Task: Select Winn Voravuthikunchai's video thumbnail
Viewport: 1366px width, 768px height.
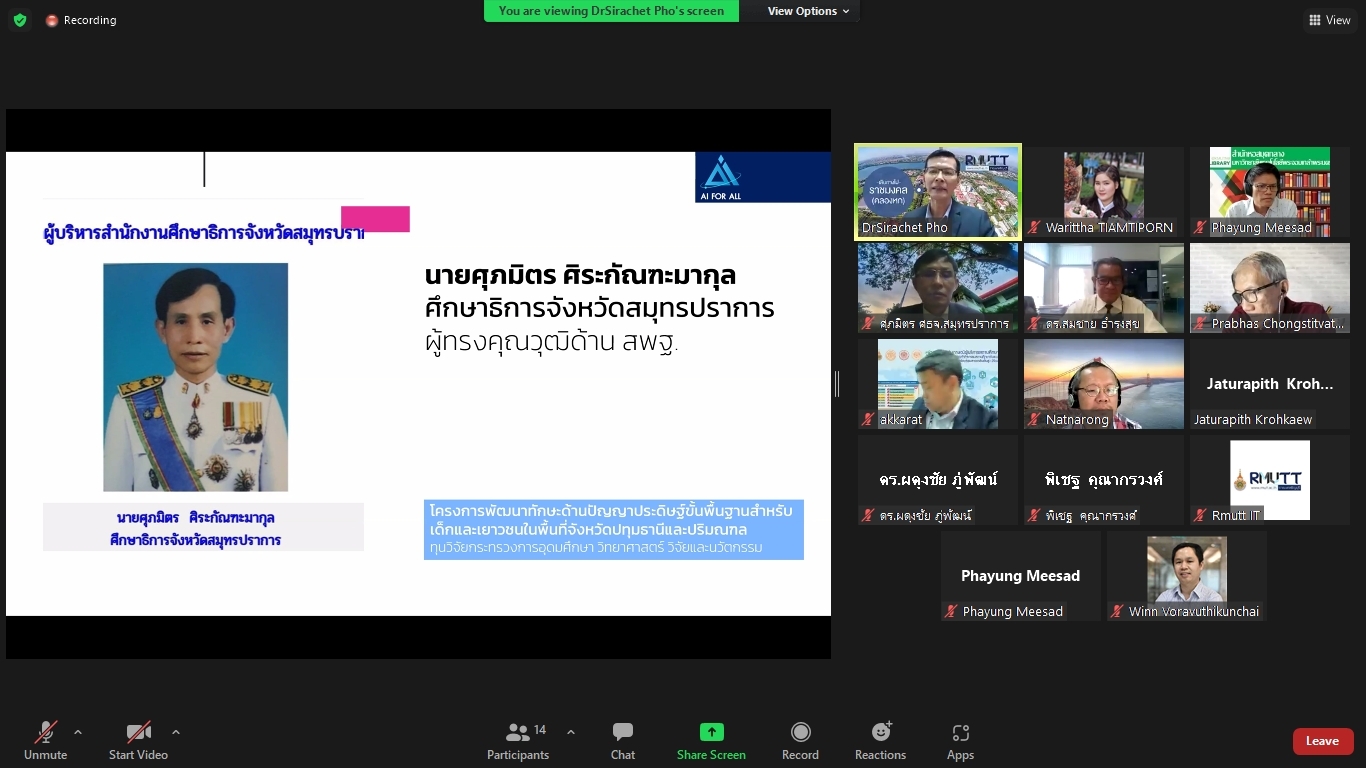Action: (1186, 576)
